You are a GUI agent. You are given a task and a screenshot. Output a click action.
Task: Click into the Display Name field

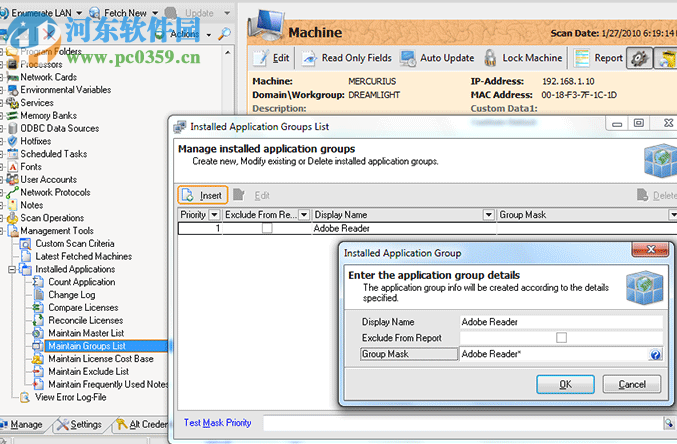[561, 322]
